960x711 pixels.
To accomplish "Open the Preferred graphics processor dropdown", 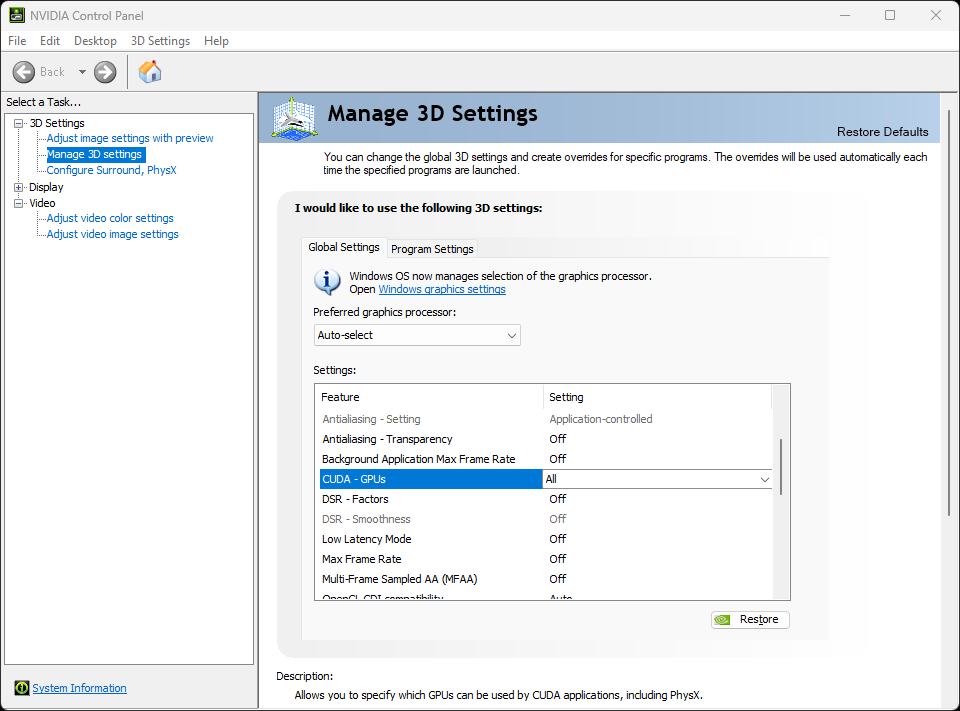I will click(511, 335).
